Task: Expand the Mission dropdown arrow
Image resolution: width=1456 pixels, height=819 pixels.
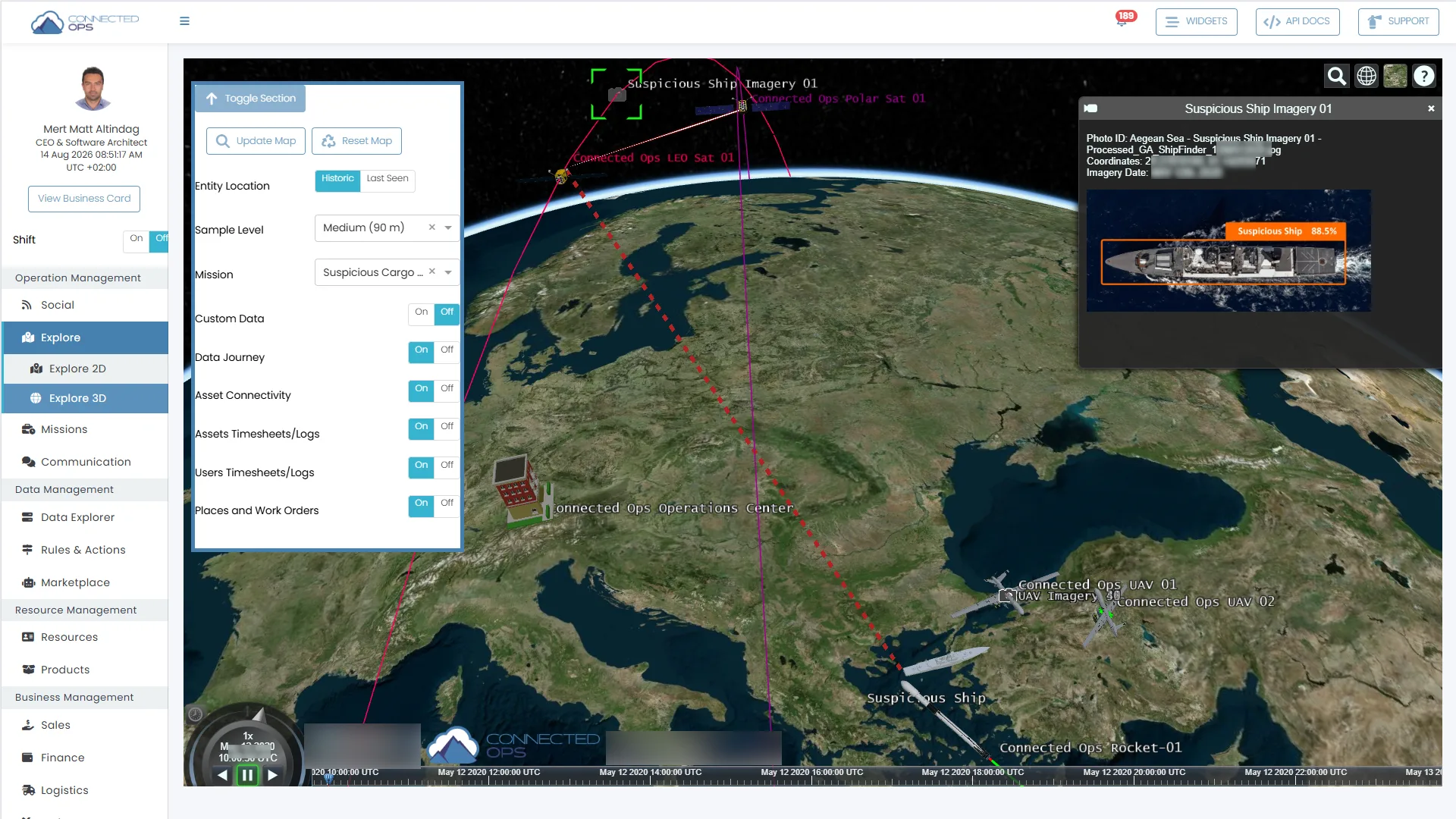Action: click(448, 272)
